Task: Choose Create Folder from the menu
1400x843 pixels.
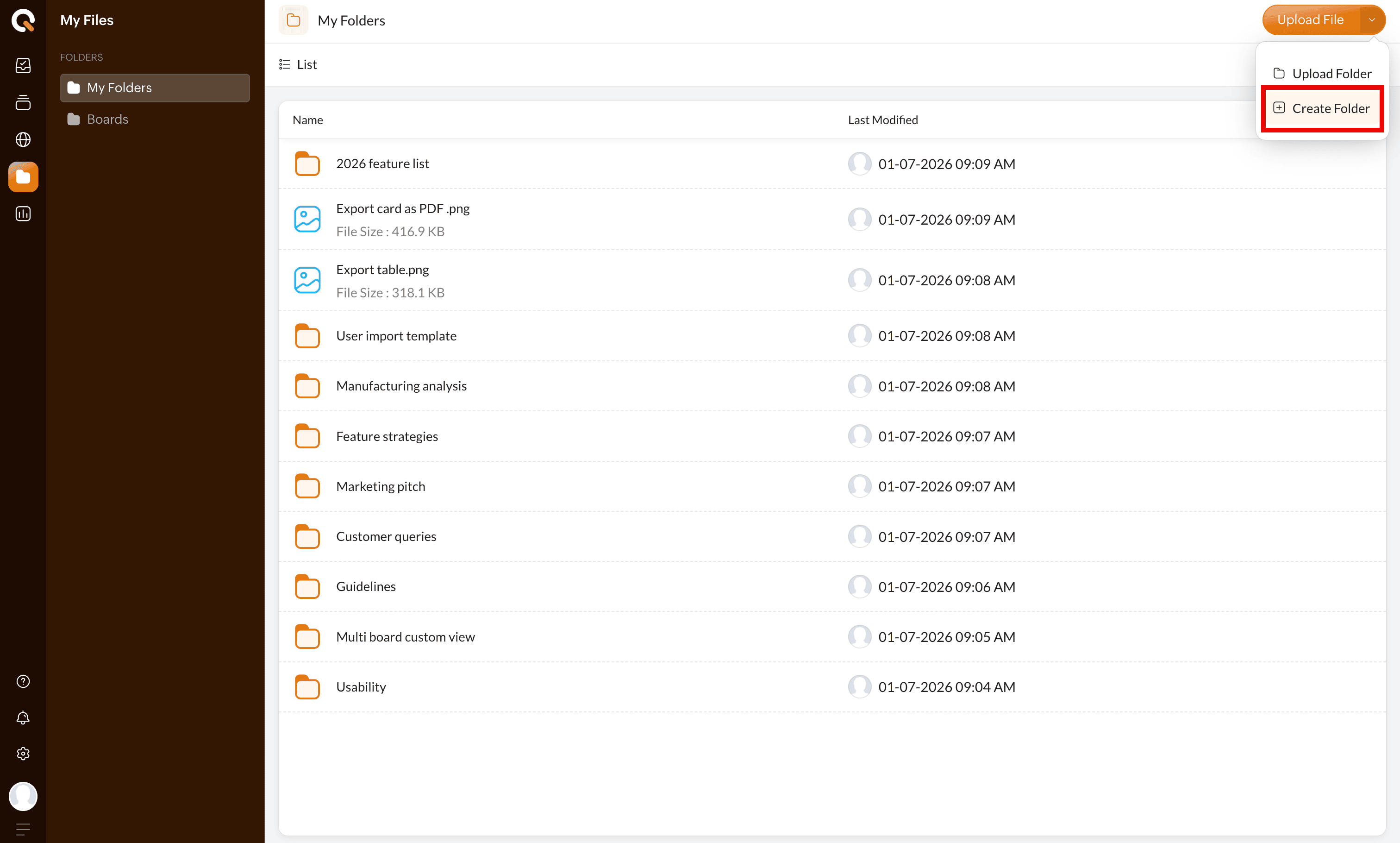Action: tap(1322, 108)
